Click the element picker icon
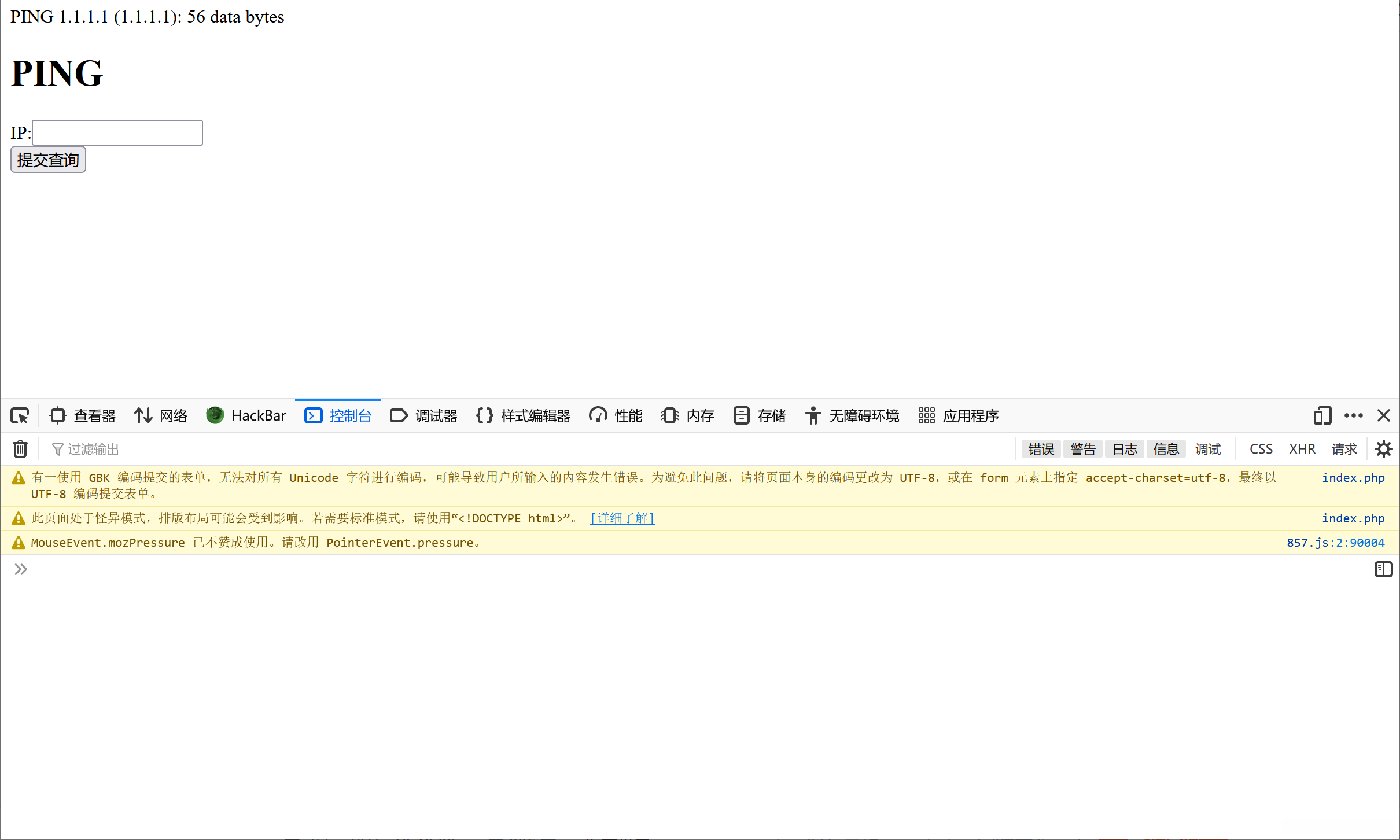Screen dimensions: 1400x840 pos(20,415)
